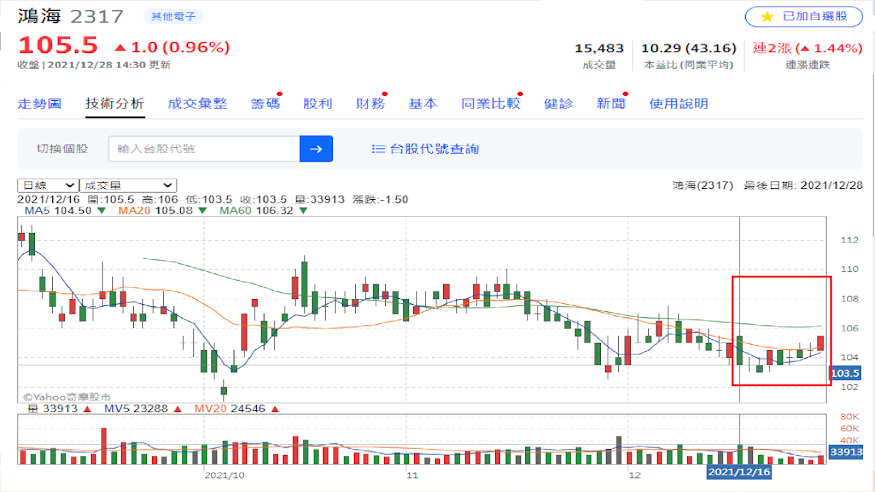Open the 使用說明 tab
This screenshot has height=492, width=875.
click(679, 104)
